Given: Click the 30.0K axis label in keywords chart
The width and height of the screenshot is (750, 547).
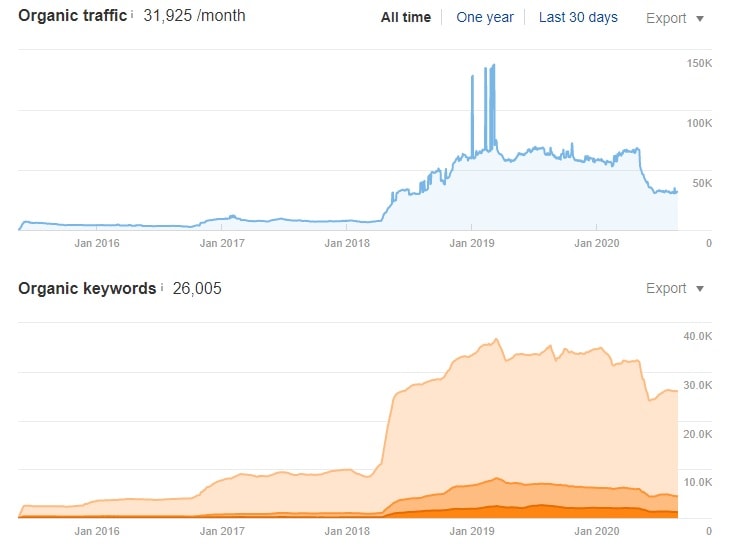Looking at the screenshot, I should (697, 385).
